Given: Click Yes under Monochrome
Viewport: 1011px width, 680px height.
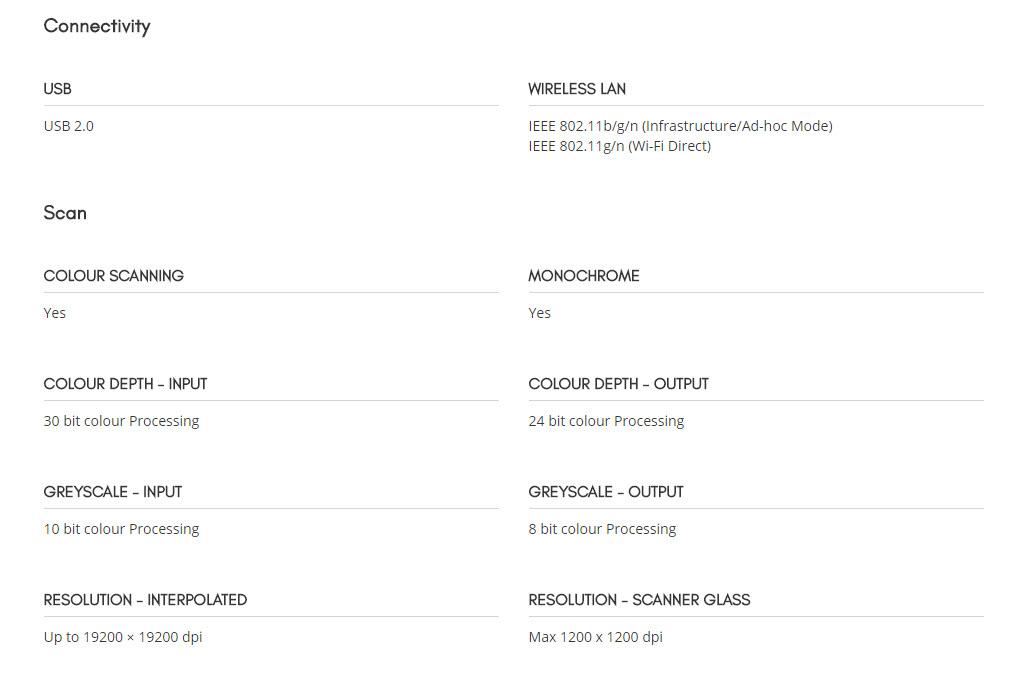Looking at the screenshot, I should (x=540, y=313).
